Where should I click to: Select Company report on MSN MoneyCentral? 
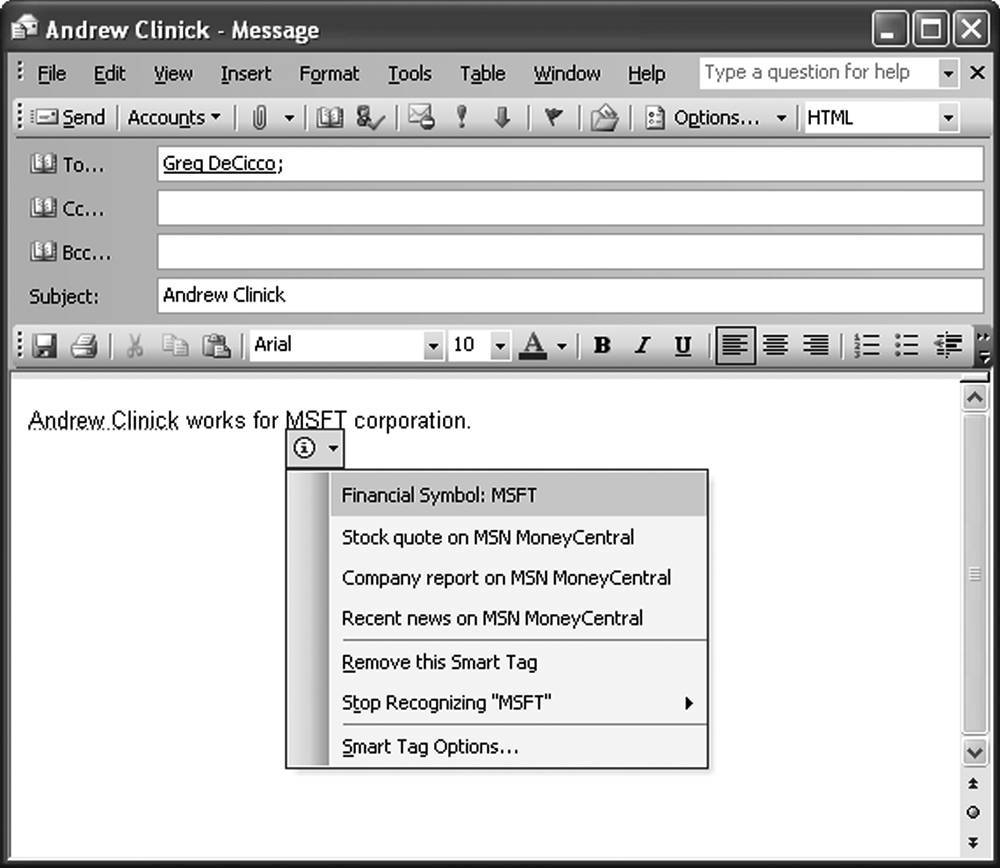point(518,578)
